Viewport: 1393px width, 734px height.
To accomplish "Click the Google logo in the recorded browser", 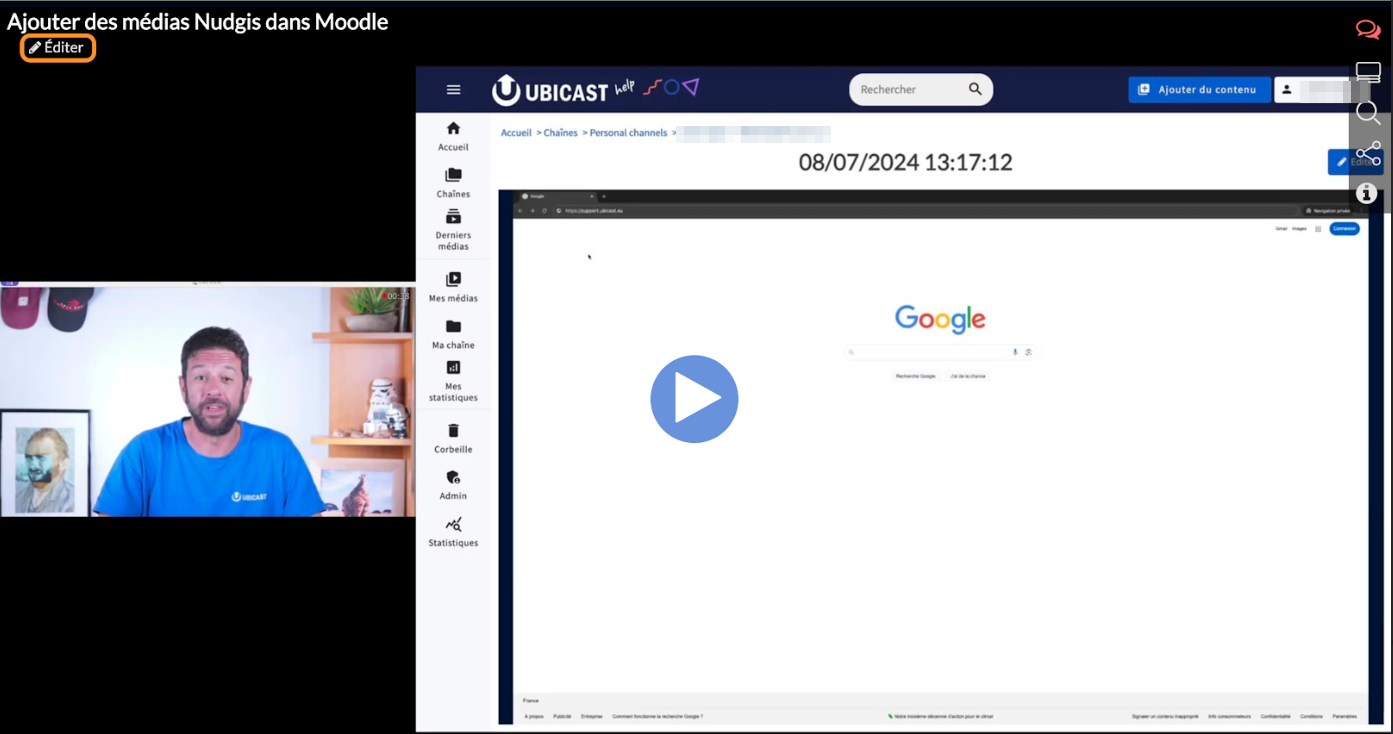I will click(940, 319).
